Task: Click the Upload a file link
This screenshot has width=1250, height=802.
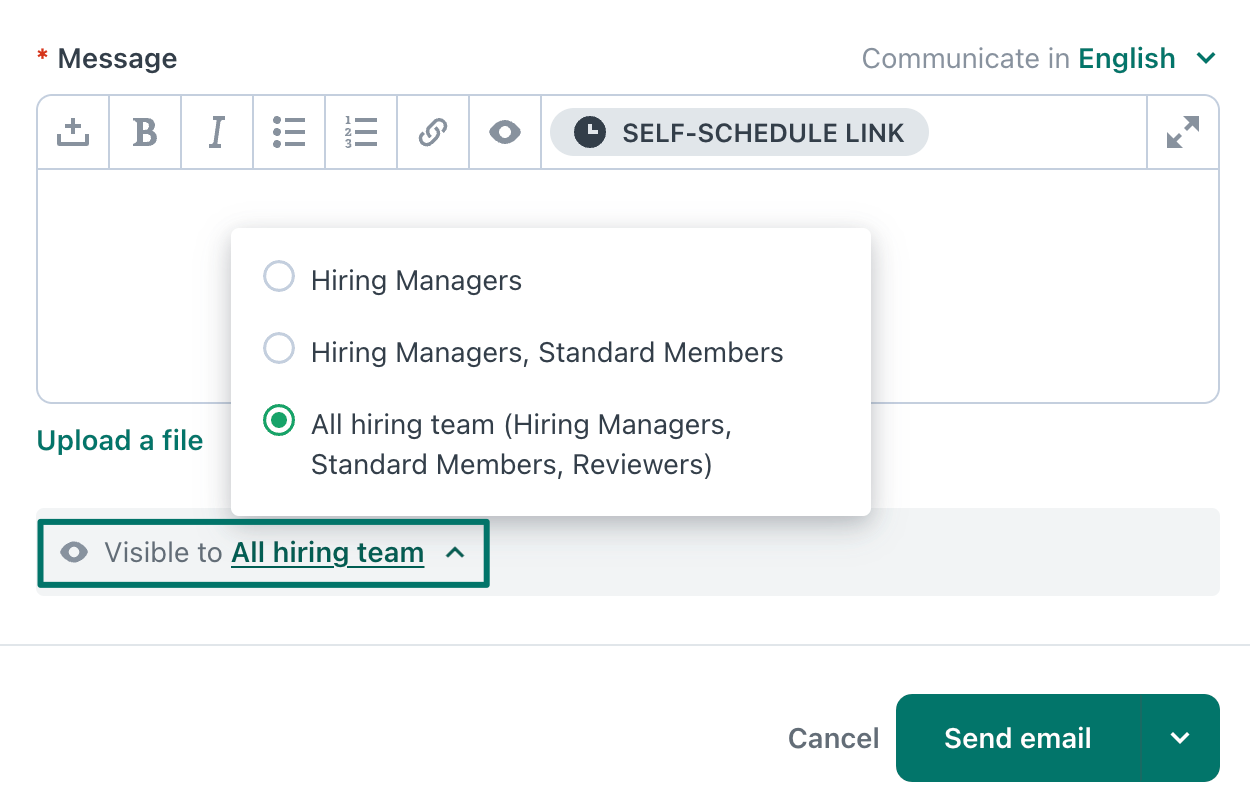Action: click(119, 440)
